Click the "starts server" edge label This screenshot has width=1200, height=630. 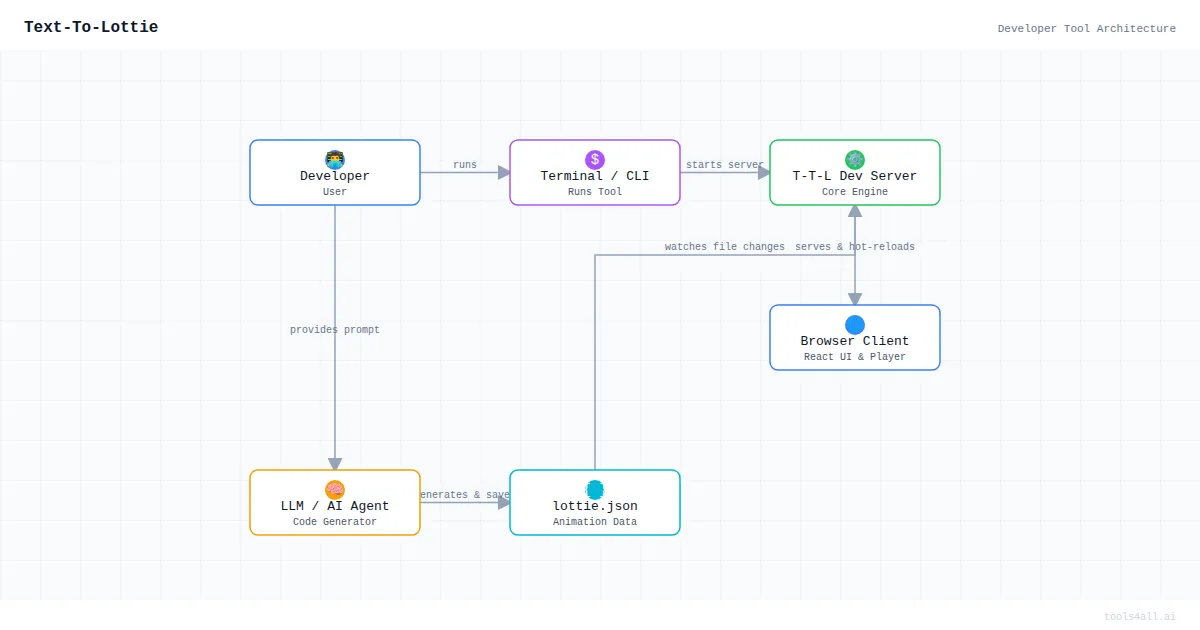click(725, 165)
